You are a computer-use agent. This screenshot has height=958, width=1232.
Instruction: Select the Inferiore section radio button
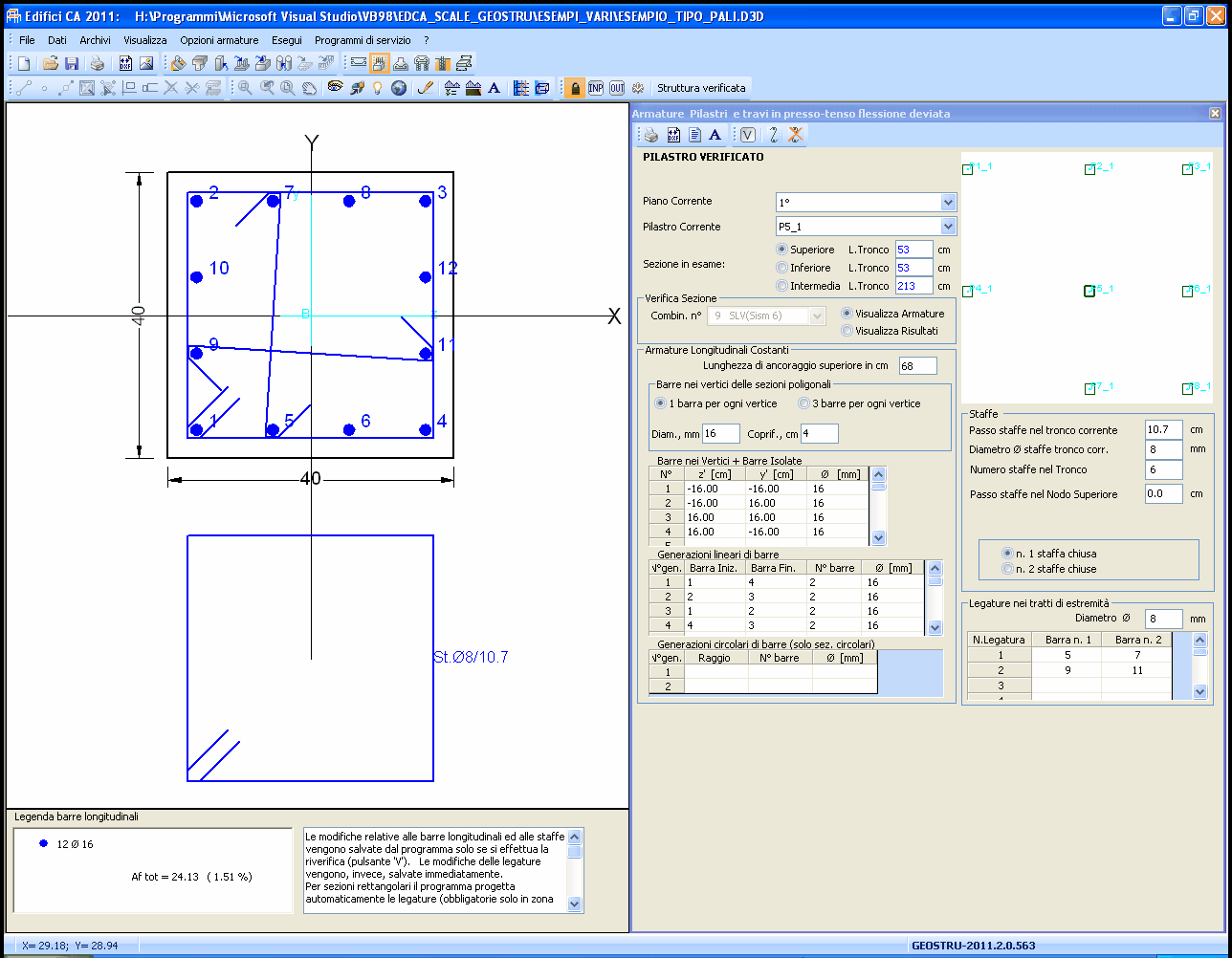tap(782, 268)
